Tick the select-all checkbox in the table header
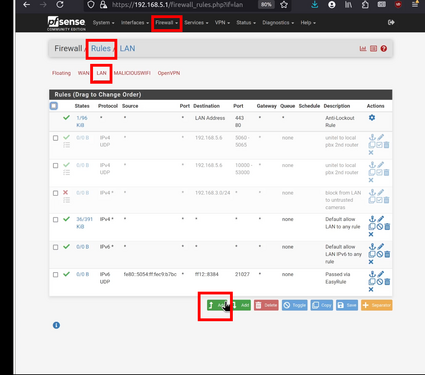This screenshot has height=375, width=425. pos(54,106)
